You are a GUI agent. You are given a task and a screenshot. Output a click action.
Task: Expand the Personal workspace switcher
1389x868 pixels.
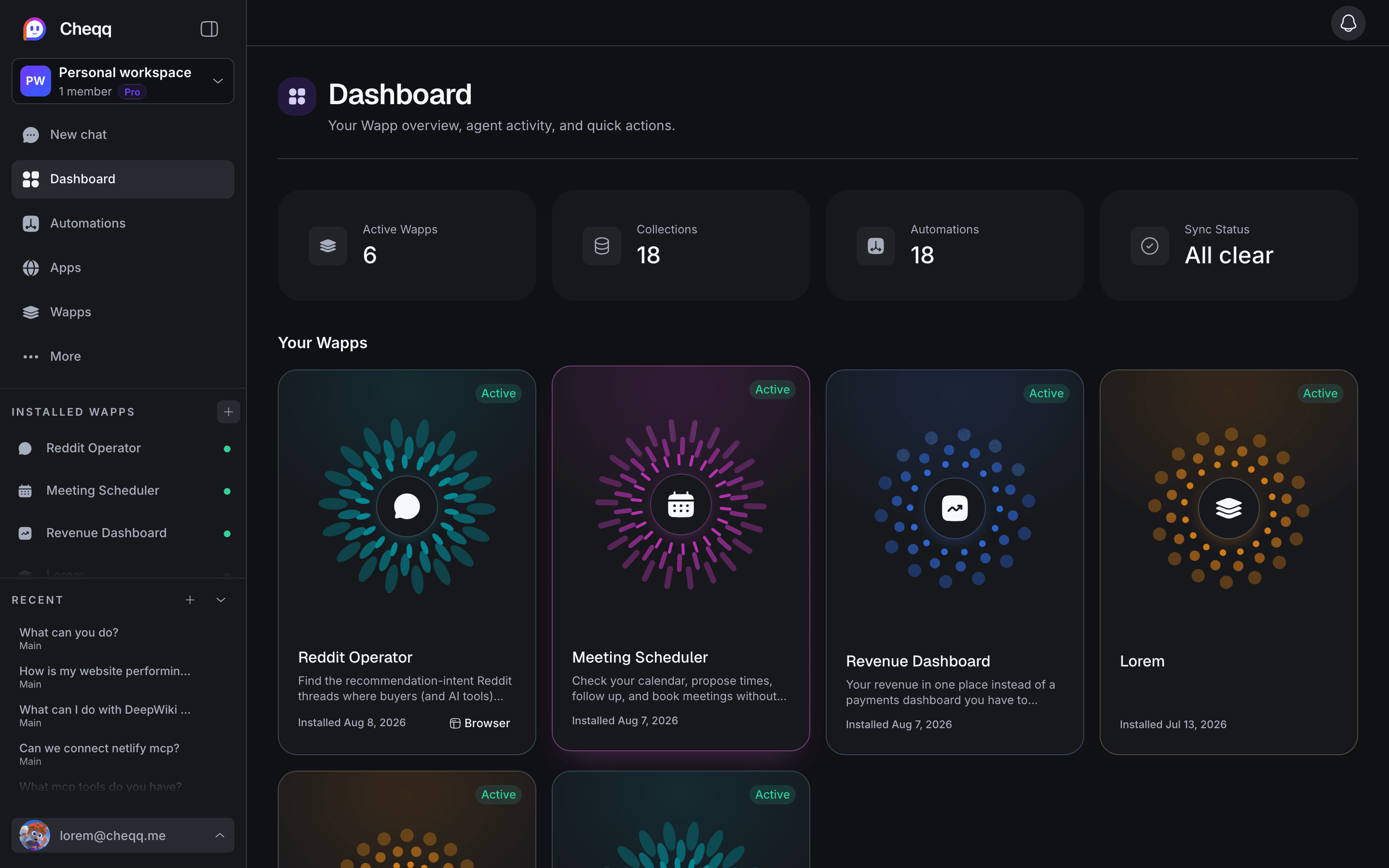[x=123, y=81]
